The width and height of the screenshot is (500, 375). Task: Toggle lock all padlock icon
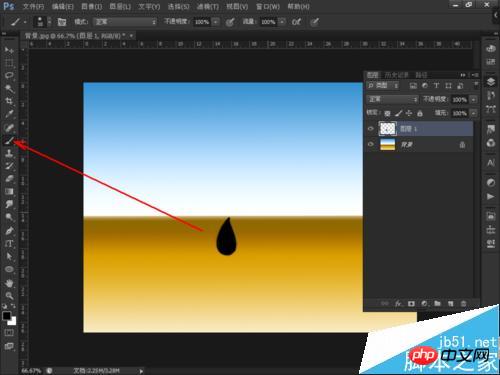pyautogui.click(x=420, y=114)
